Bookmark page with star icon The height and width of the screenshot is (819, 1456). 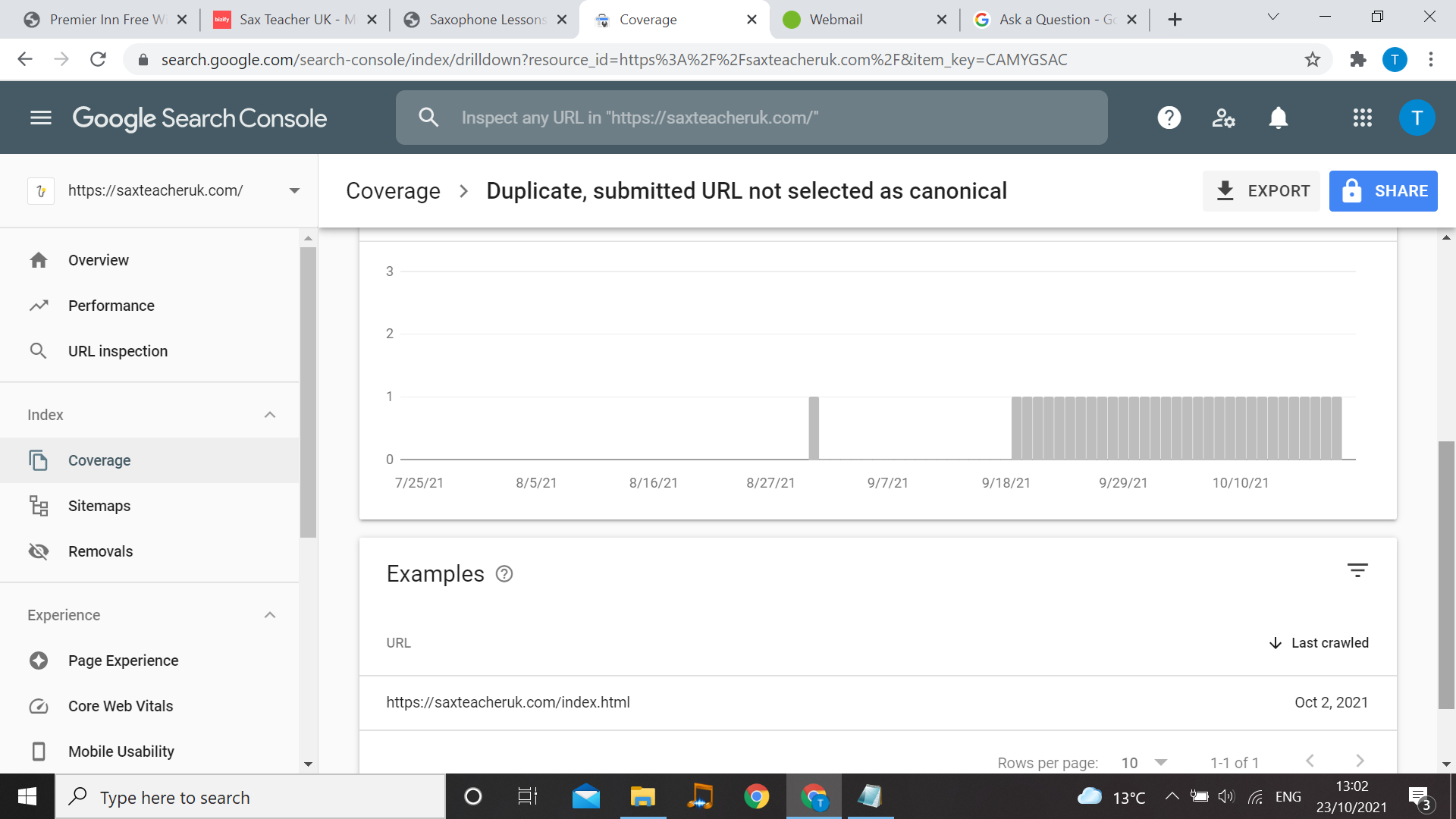(1313, 59)
